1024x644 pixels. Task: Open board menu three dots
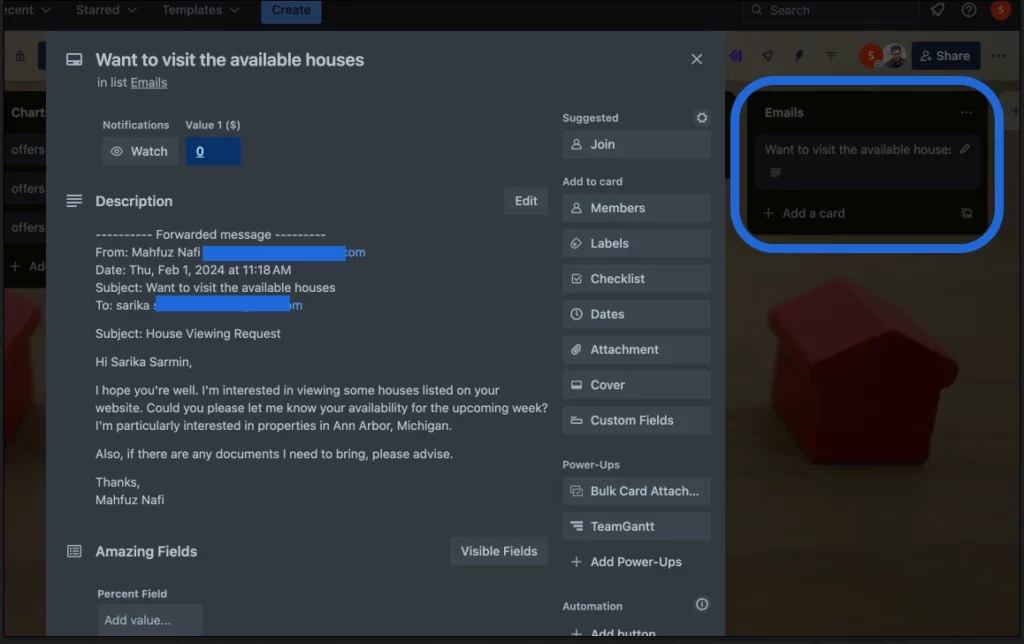(x=998, y=56)
